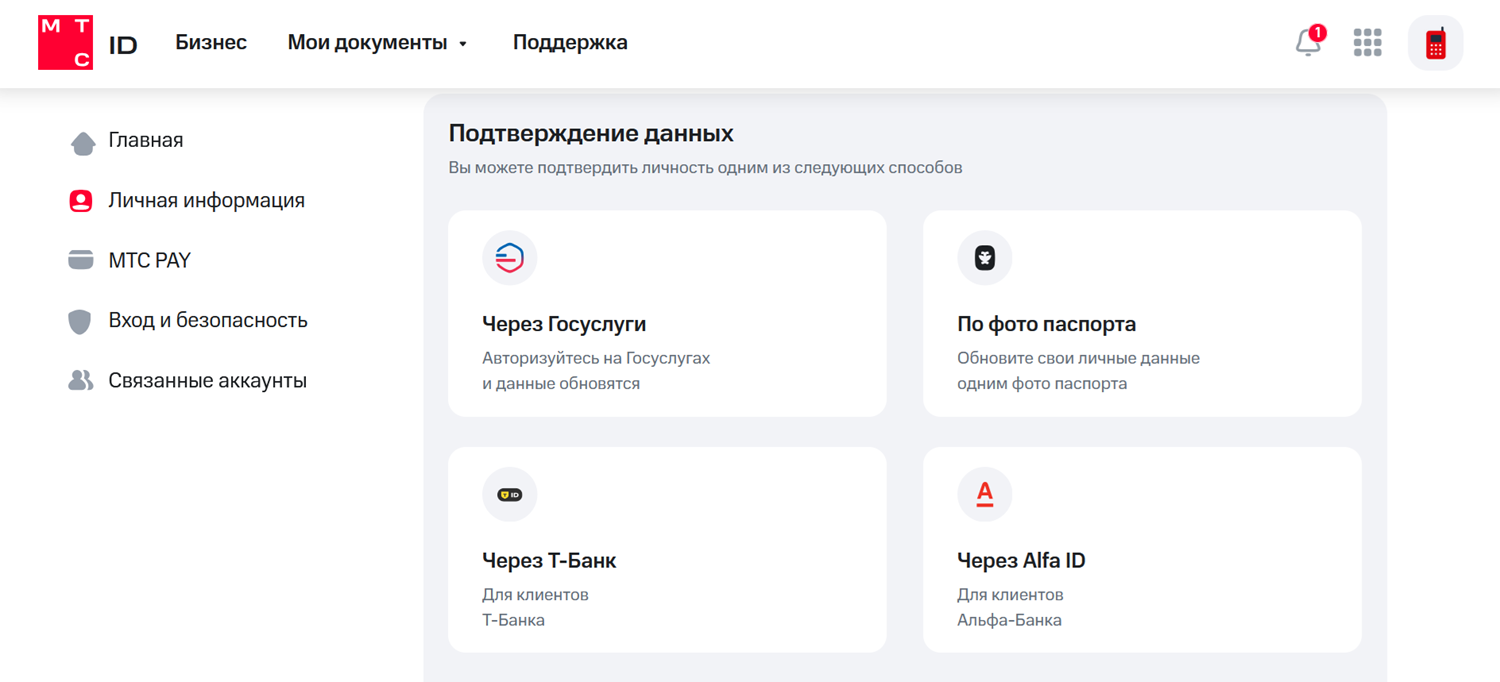The image size is (1500, 682).
Task: Click the person icon beside Личная информация
Action: (x=81, y=201)
